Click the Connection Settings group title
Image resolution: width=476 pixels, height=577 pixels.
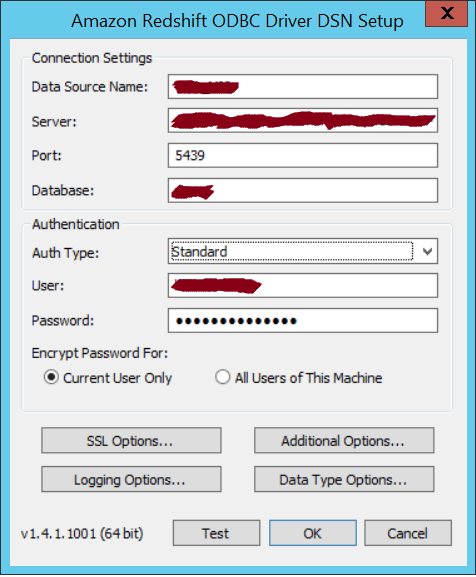coord(92,58)
